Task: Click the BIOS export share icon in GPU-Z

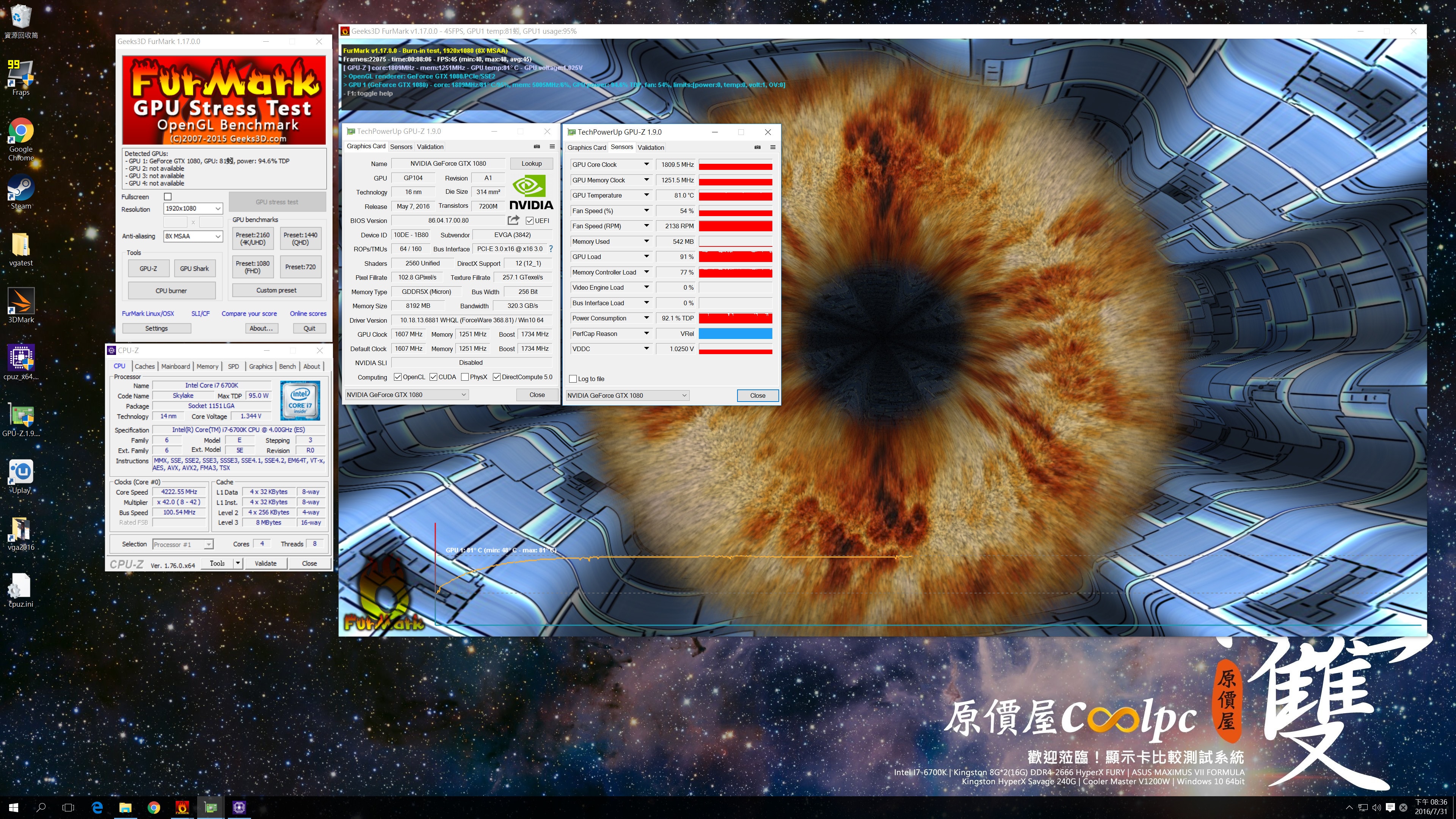Action: click(x=513, y=220)
